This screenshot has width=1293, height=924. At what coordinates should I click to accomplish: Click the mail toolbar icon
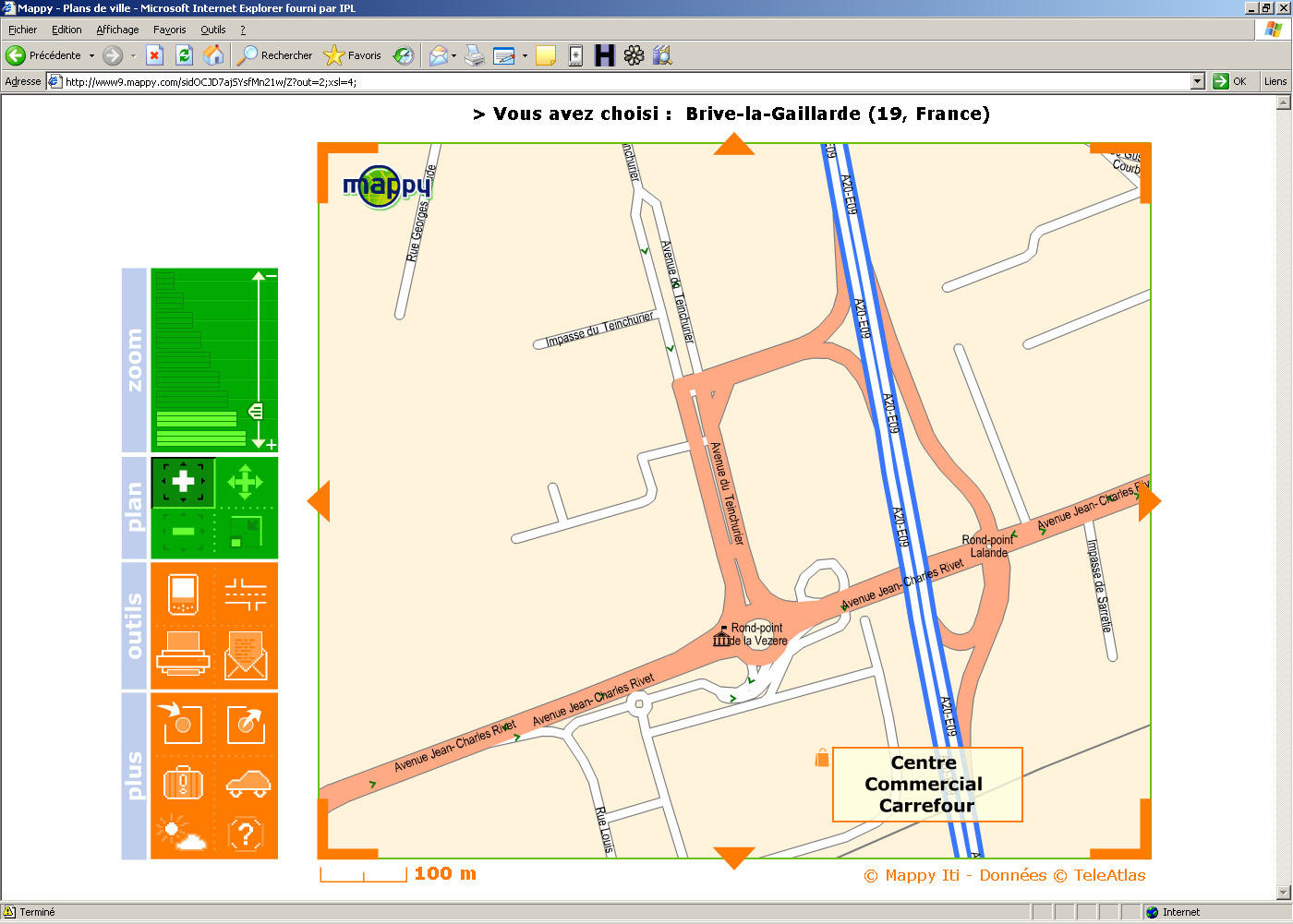tap(439, 55)
